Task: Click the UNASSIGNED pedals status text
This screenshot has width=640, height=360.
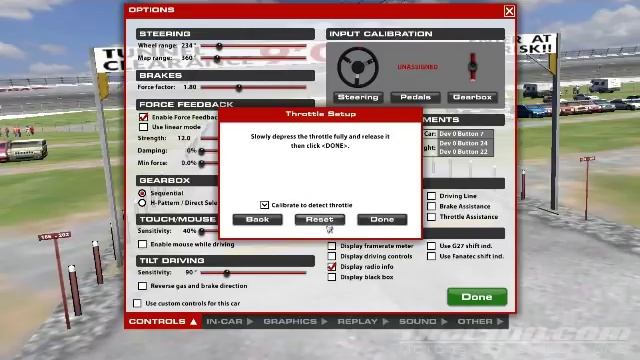Action: (418, 67)
